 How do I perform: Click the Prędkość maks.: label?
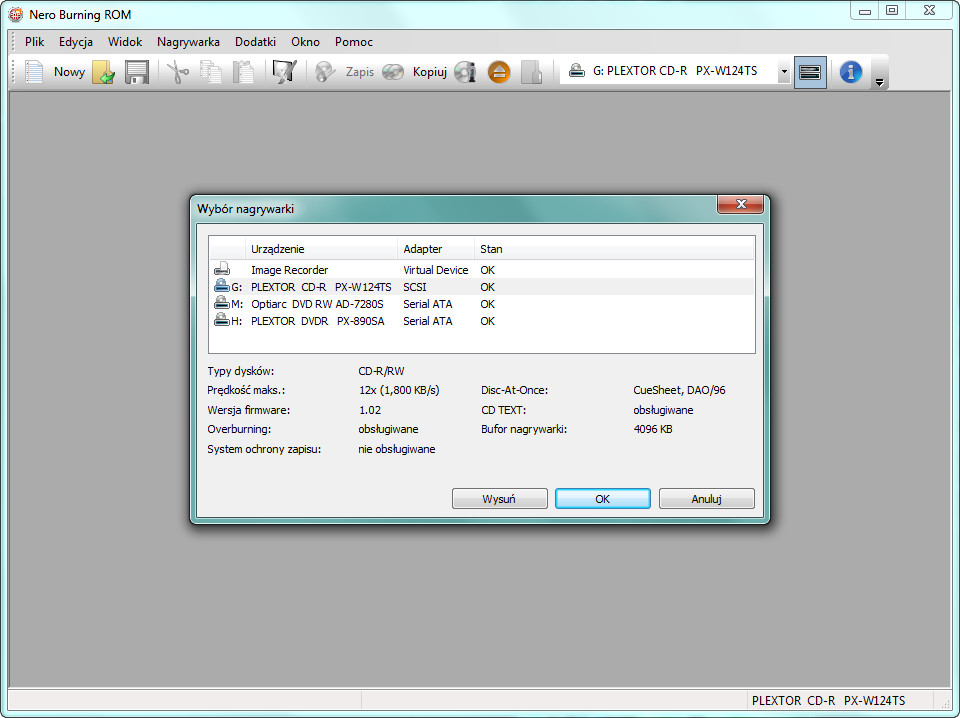click(246, 390)
